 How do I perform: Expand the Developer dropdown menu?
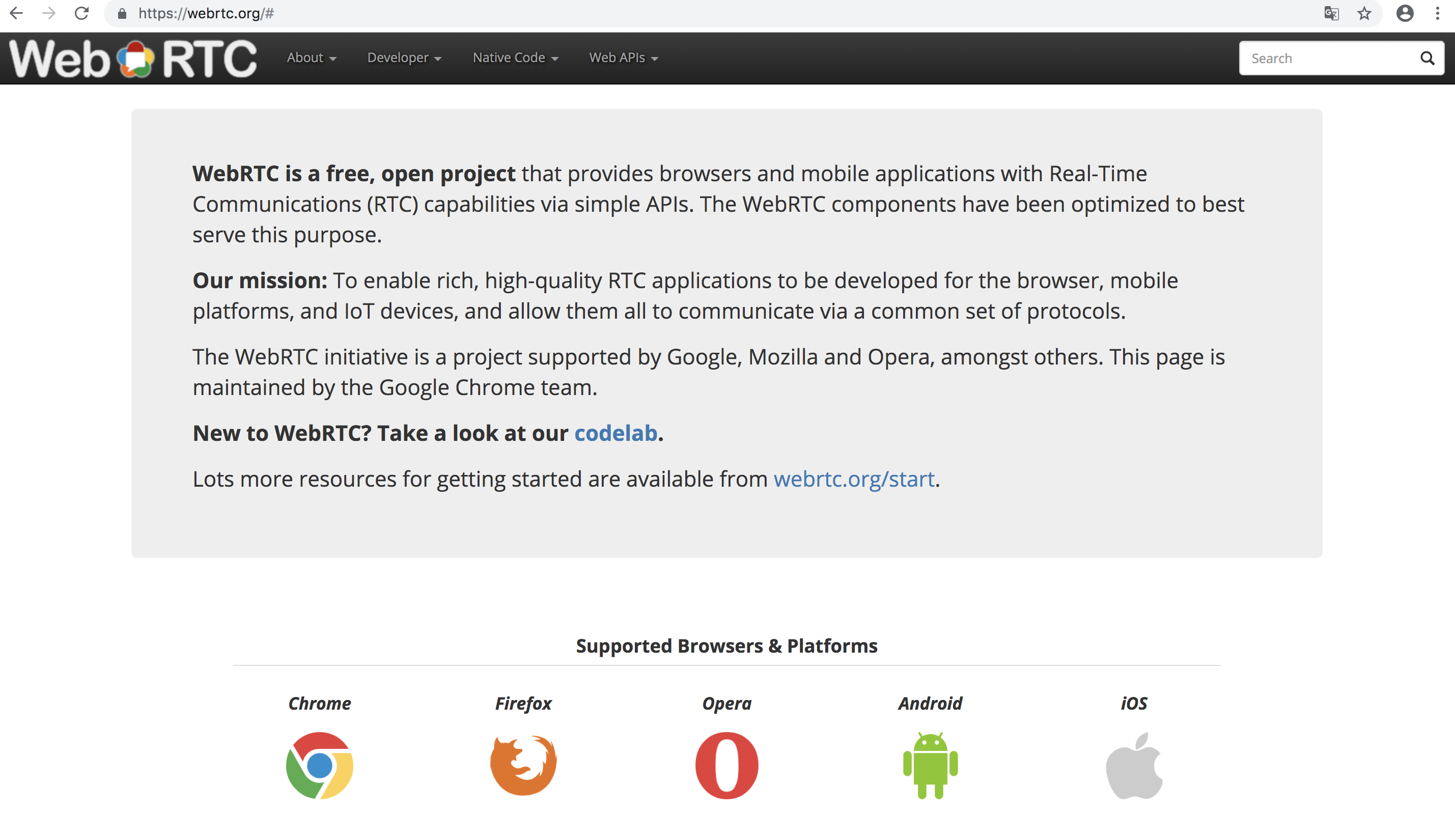[x=404, y=58]
